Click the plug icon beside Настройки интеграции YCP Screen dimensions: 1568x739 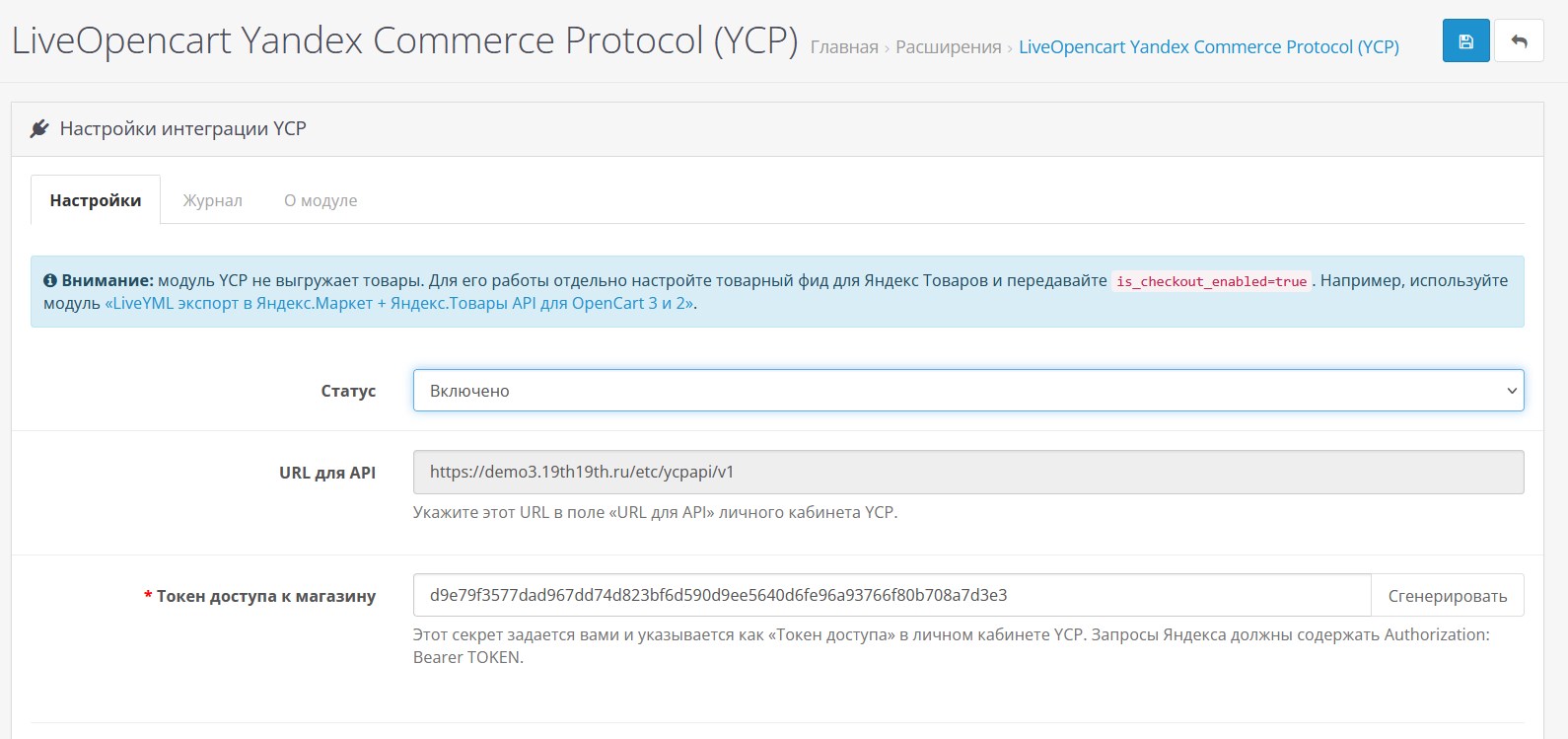(x=39, y=128)
